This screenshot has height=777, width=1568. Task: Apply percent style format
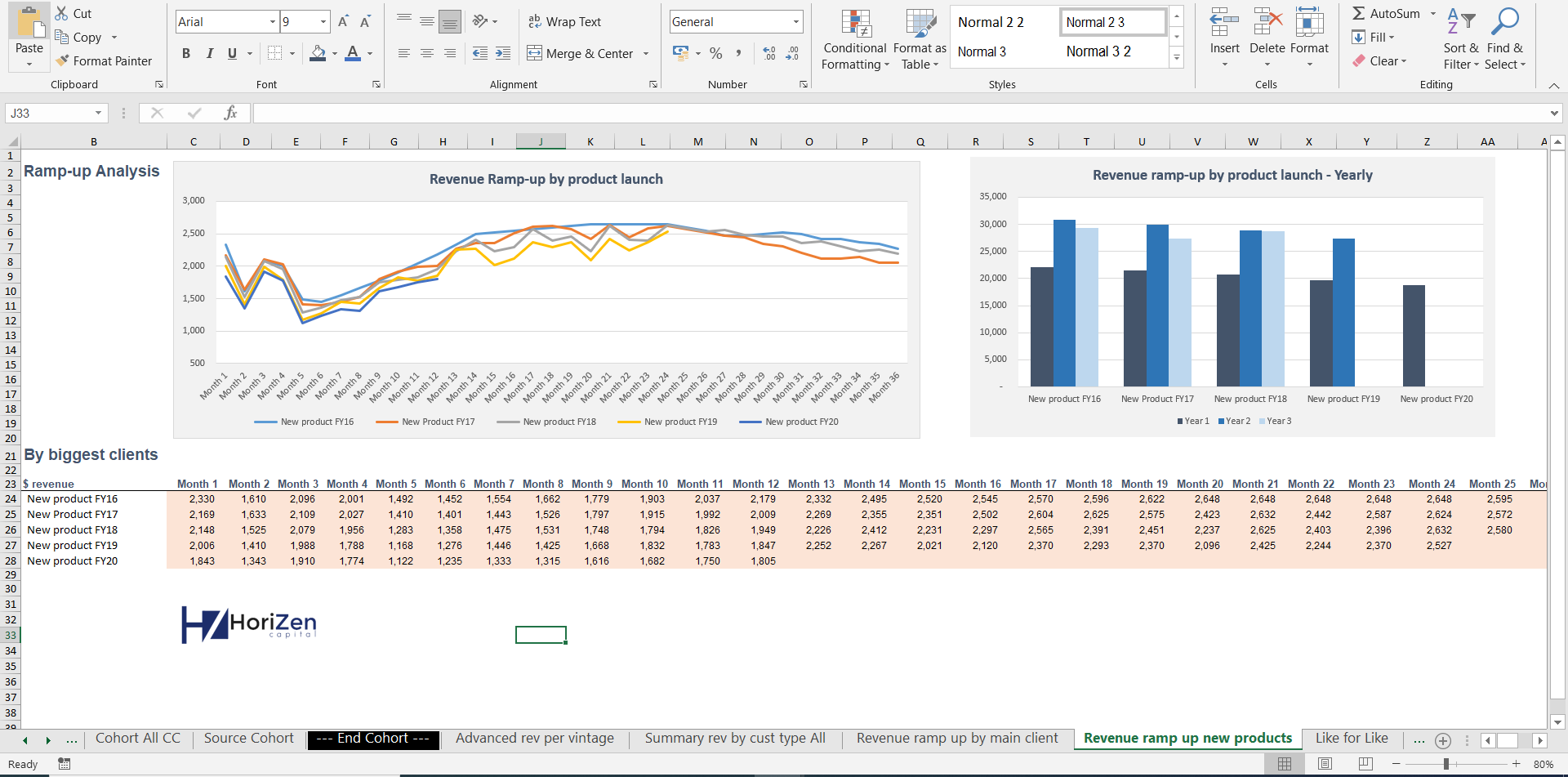tap(716, 53)
